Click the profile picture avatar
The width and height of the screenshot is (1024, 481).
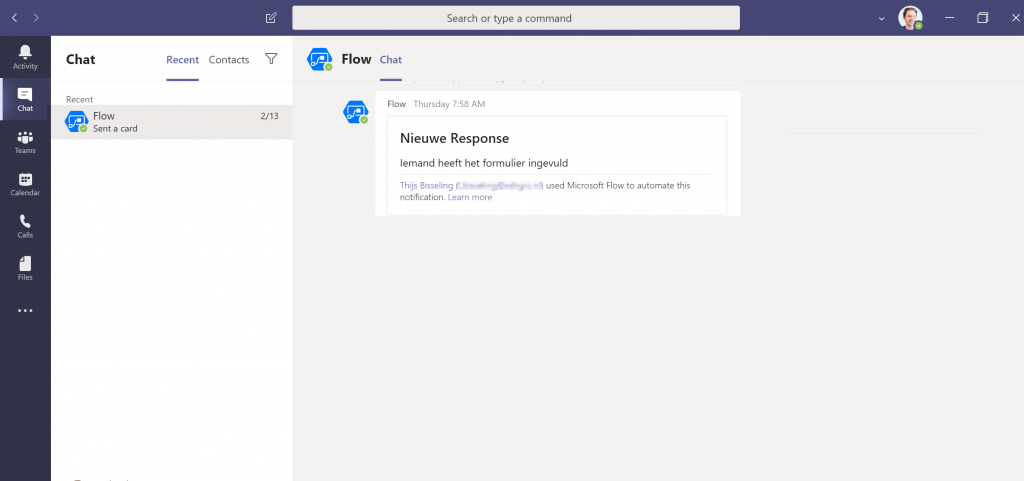pyautogui.click(x=910, y=18)
